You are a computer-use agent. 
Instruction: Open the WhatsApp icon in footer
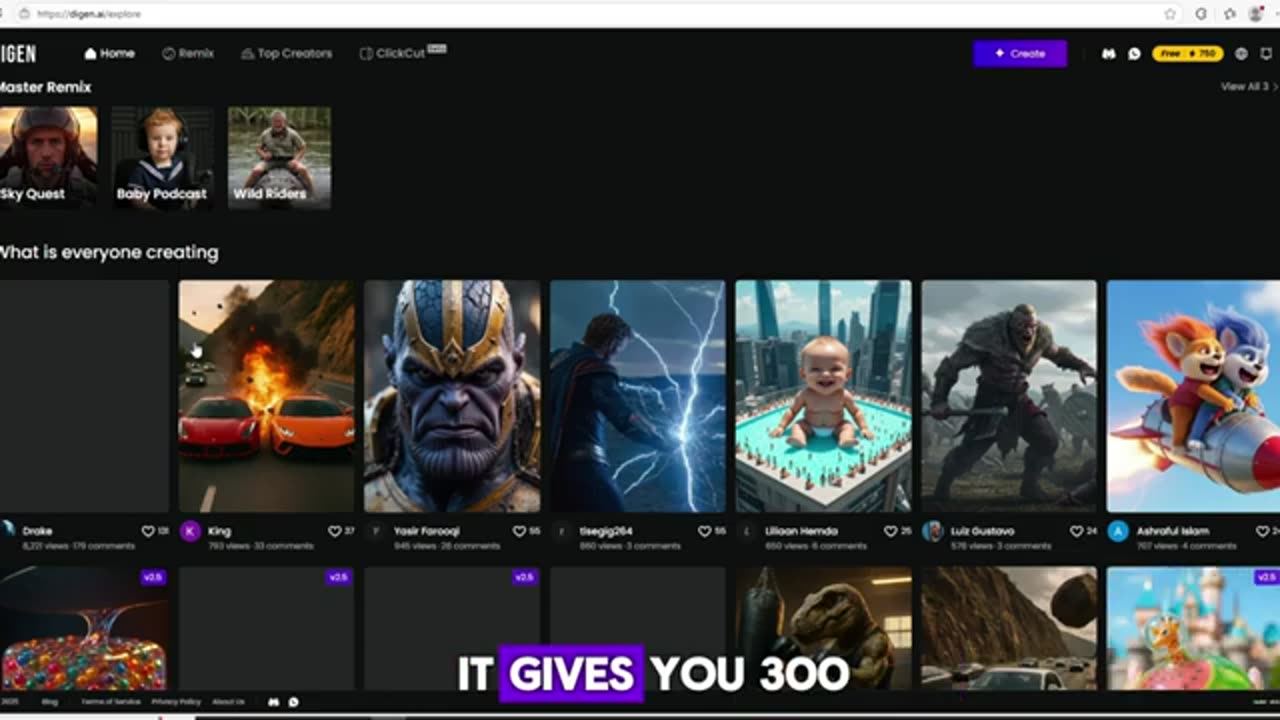(x=293, y=702)
